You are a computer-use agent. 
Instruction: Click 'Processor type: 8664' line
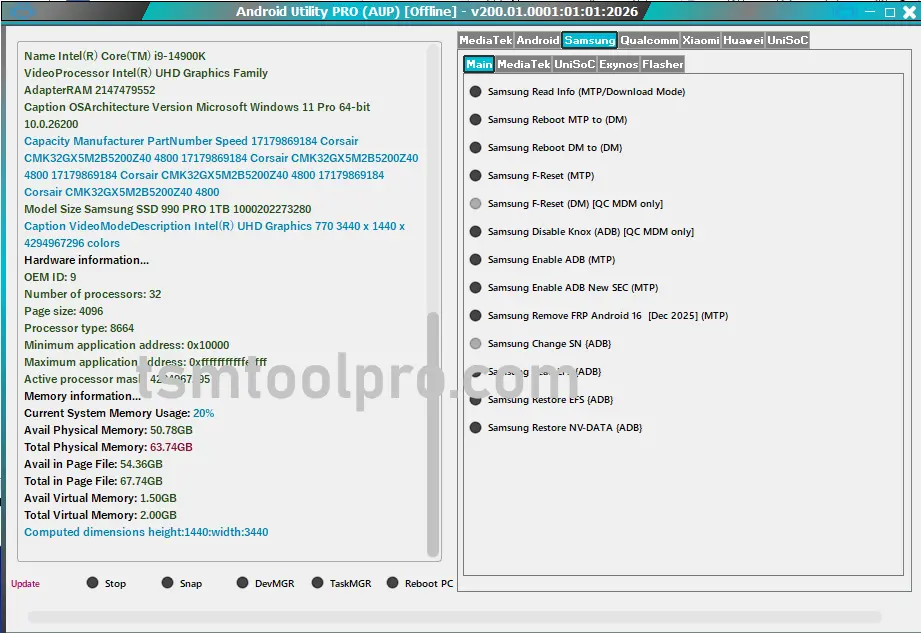[79, 329]
